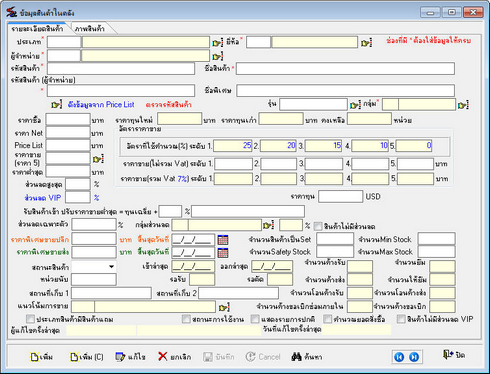Click the Price List fetch icon
Screen dimensions: 490x374
point(56,105)
